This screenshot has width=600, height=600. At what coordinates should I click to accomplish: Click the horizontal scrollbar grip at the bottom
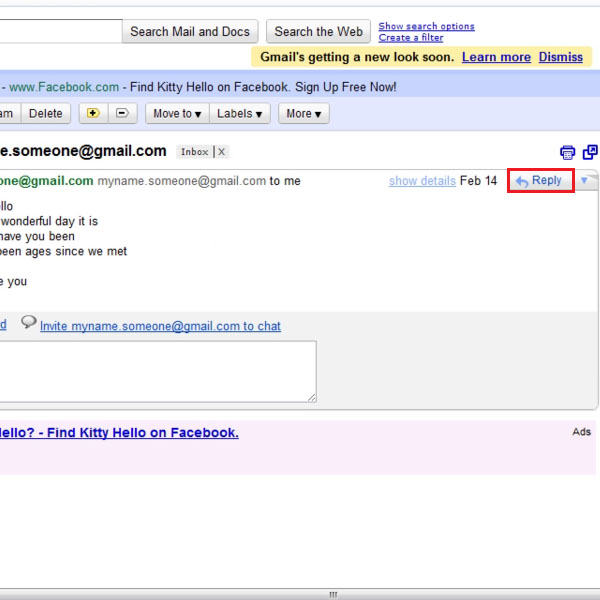click(333, 595)
